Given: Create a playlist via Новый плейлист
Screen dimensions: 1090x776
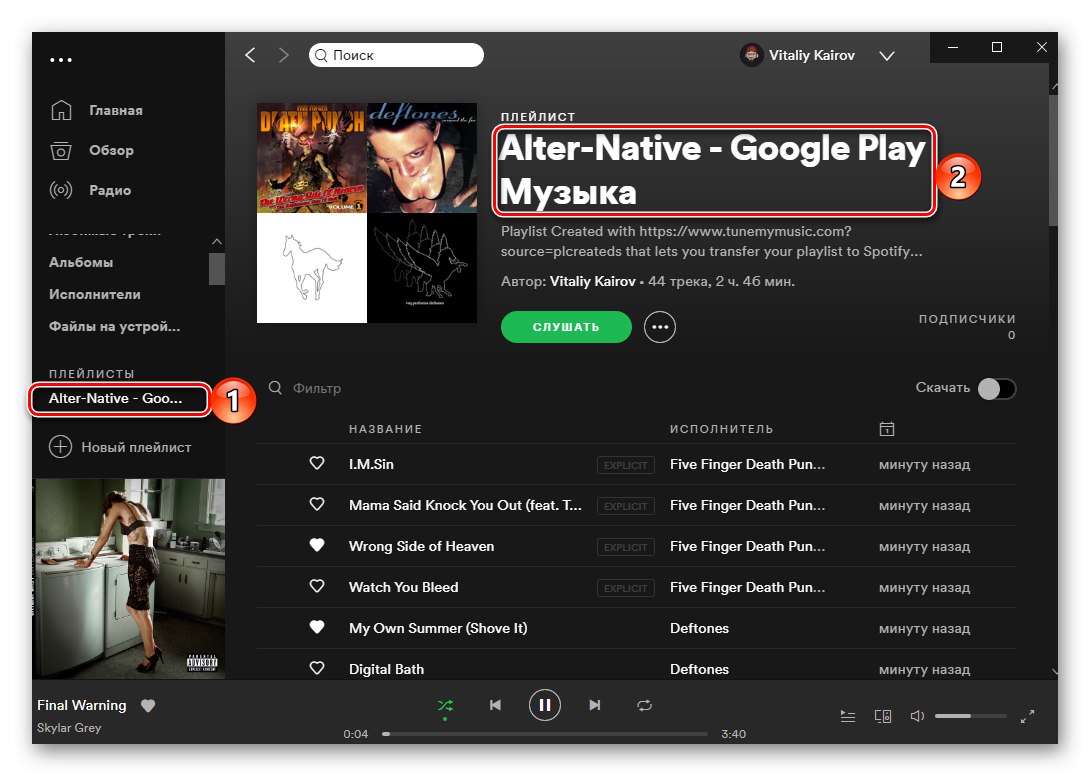Looking at the screenshot, I should pos(136,447).
